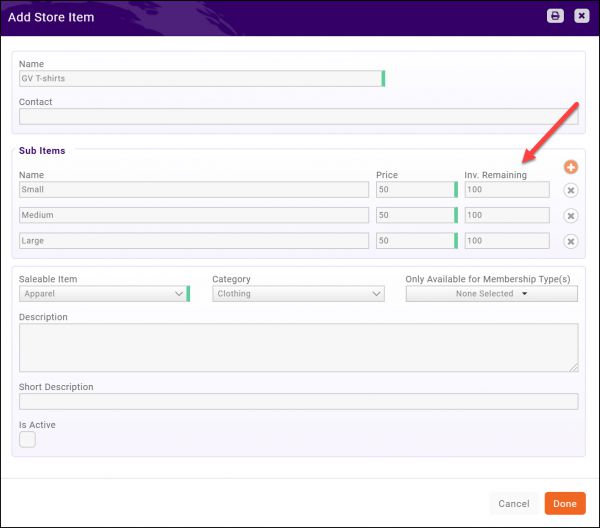600x528 pixels.
Task: Click the store item Name field
Action: click(198, 79)
